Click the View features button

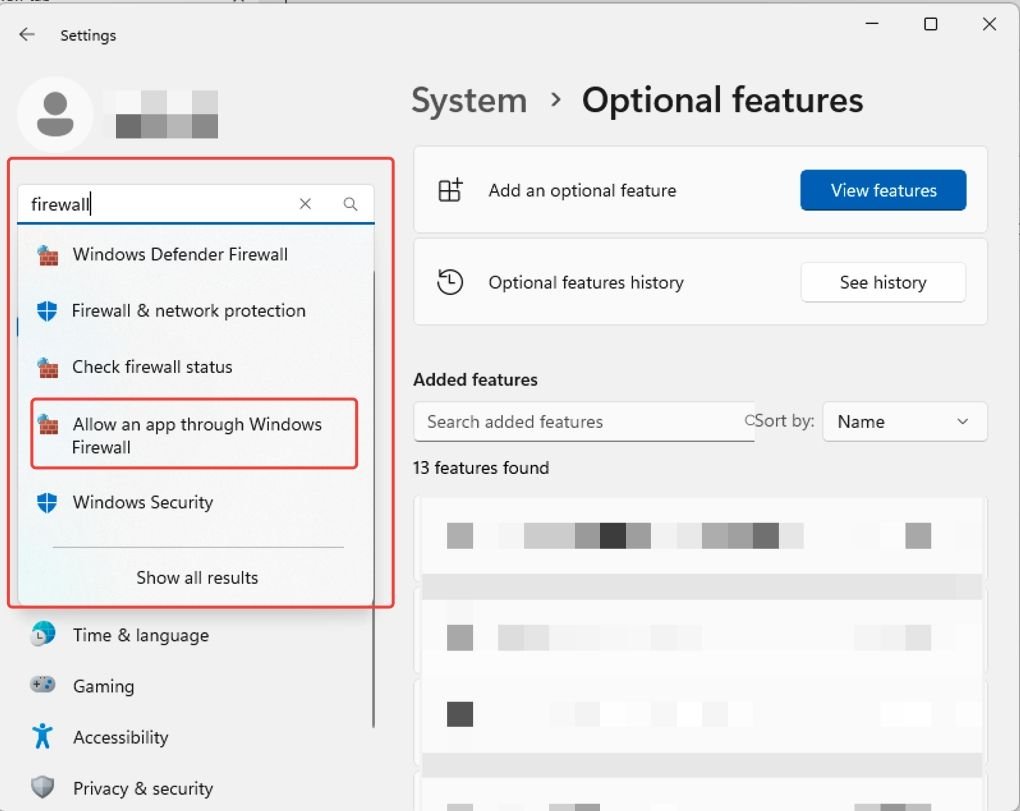pos(883,190)
